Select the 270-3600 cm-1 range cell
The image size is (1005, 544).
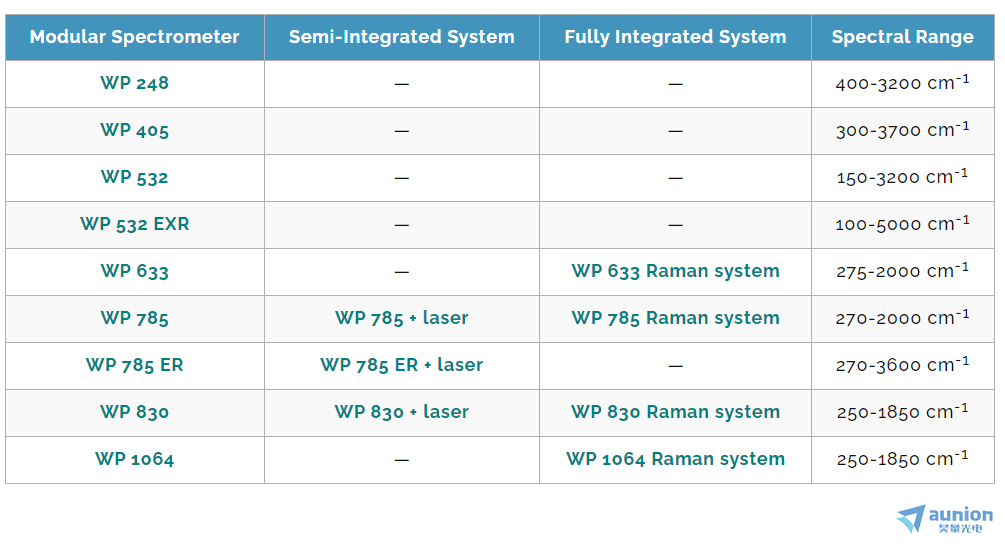[x=902, y=366]
